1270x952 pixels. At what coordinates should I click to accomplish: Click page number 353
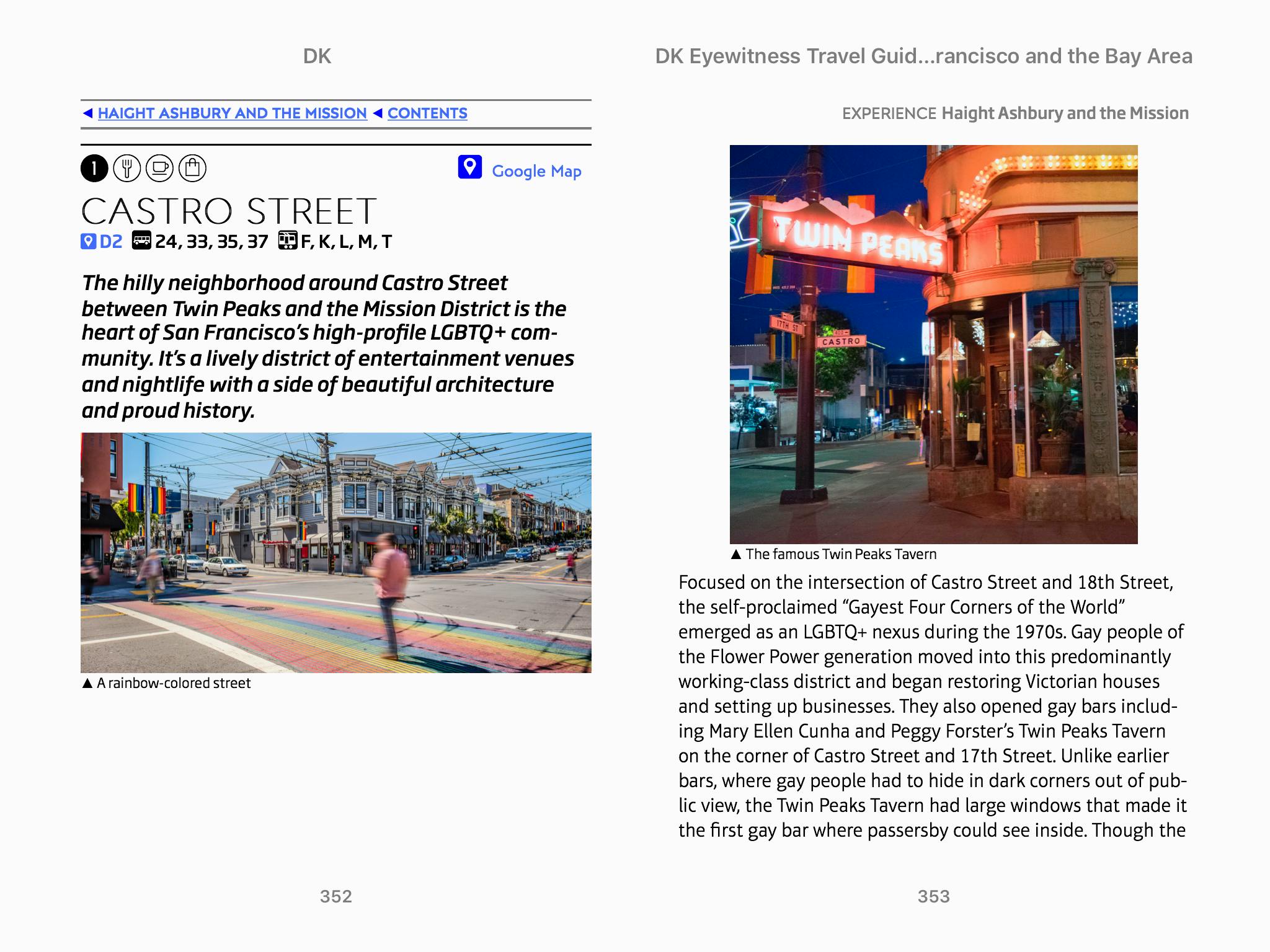tap(933, 896)
